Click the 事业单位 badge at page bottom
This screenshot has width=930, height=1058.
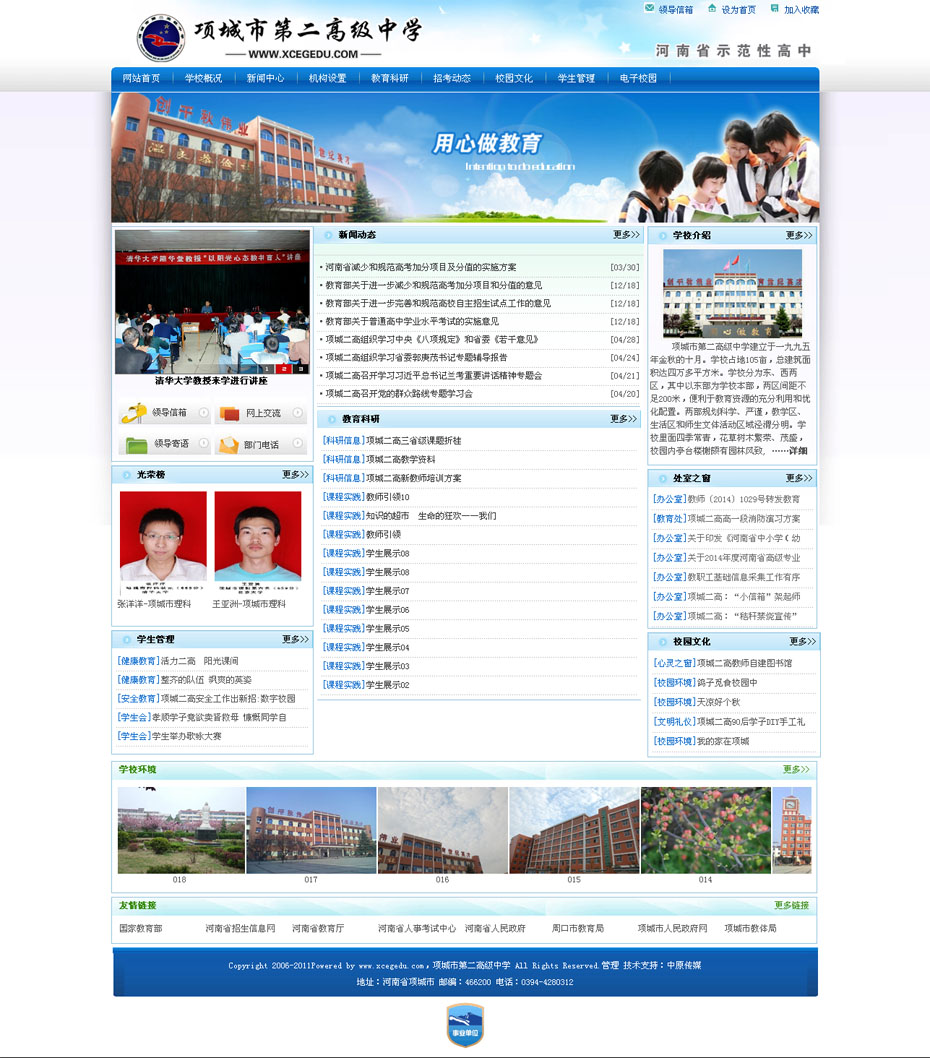pos(465,1024)
